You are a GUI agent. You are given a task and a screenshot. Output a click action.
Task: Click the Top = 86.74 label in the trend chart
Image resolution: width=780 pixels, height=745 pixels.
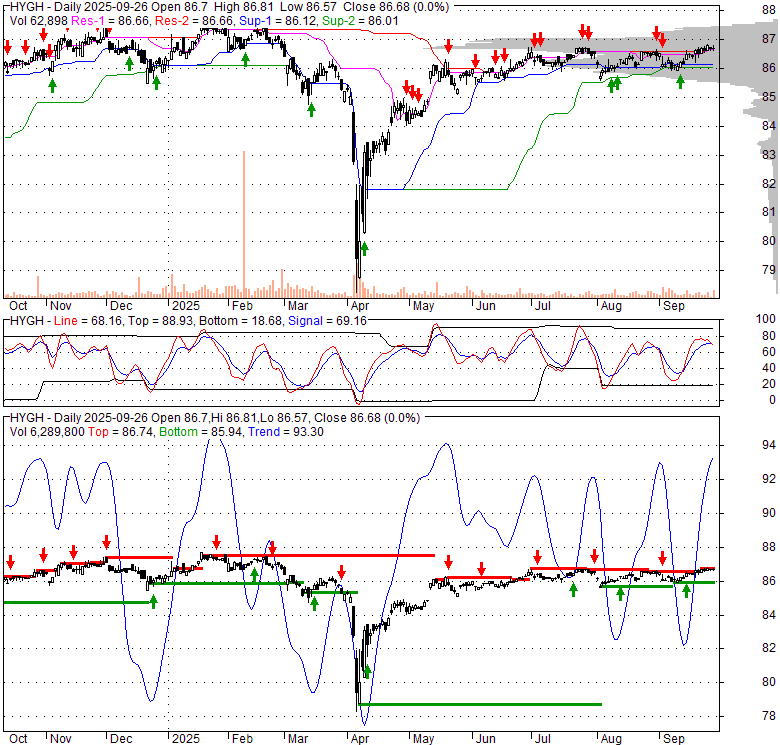tap(120, 432)
